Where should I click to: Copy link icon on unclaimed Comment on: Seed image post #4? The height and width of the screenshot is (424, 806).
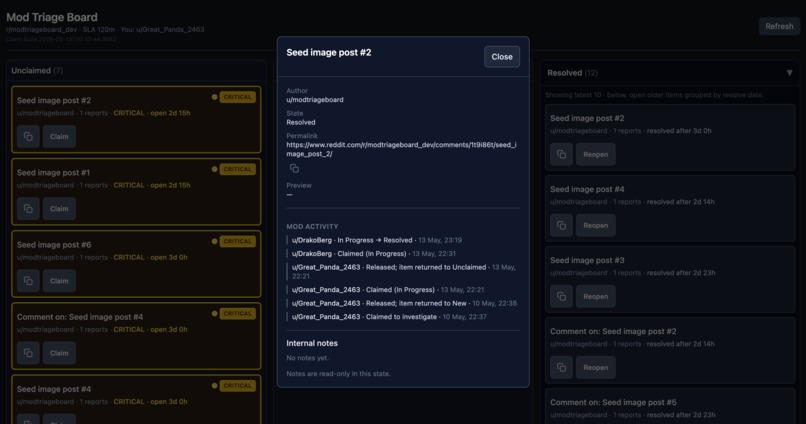[28, 353]
